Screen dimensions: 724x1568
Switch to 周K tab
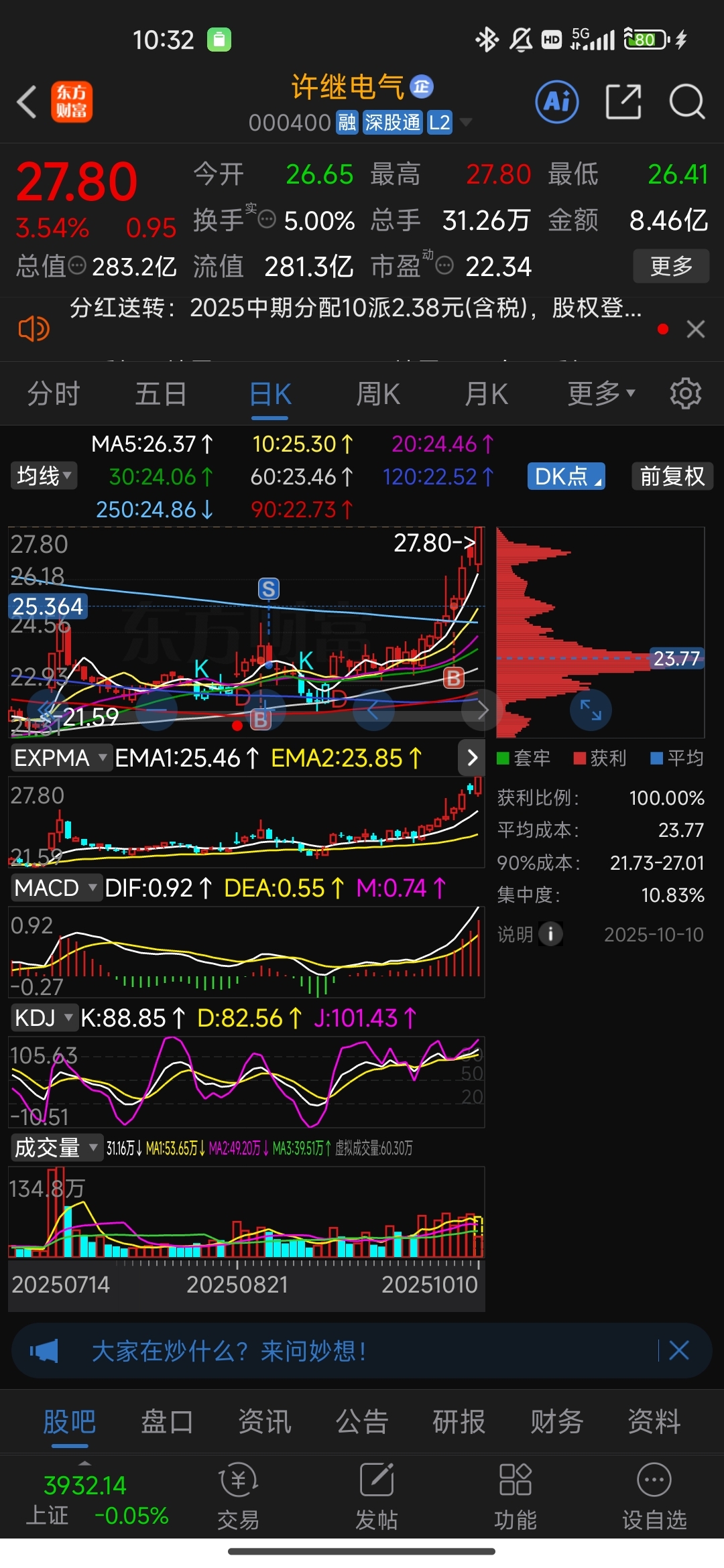click(378, 393)
